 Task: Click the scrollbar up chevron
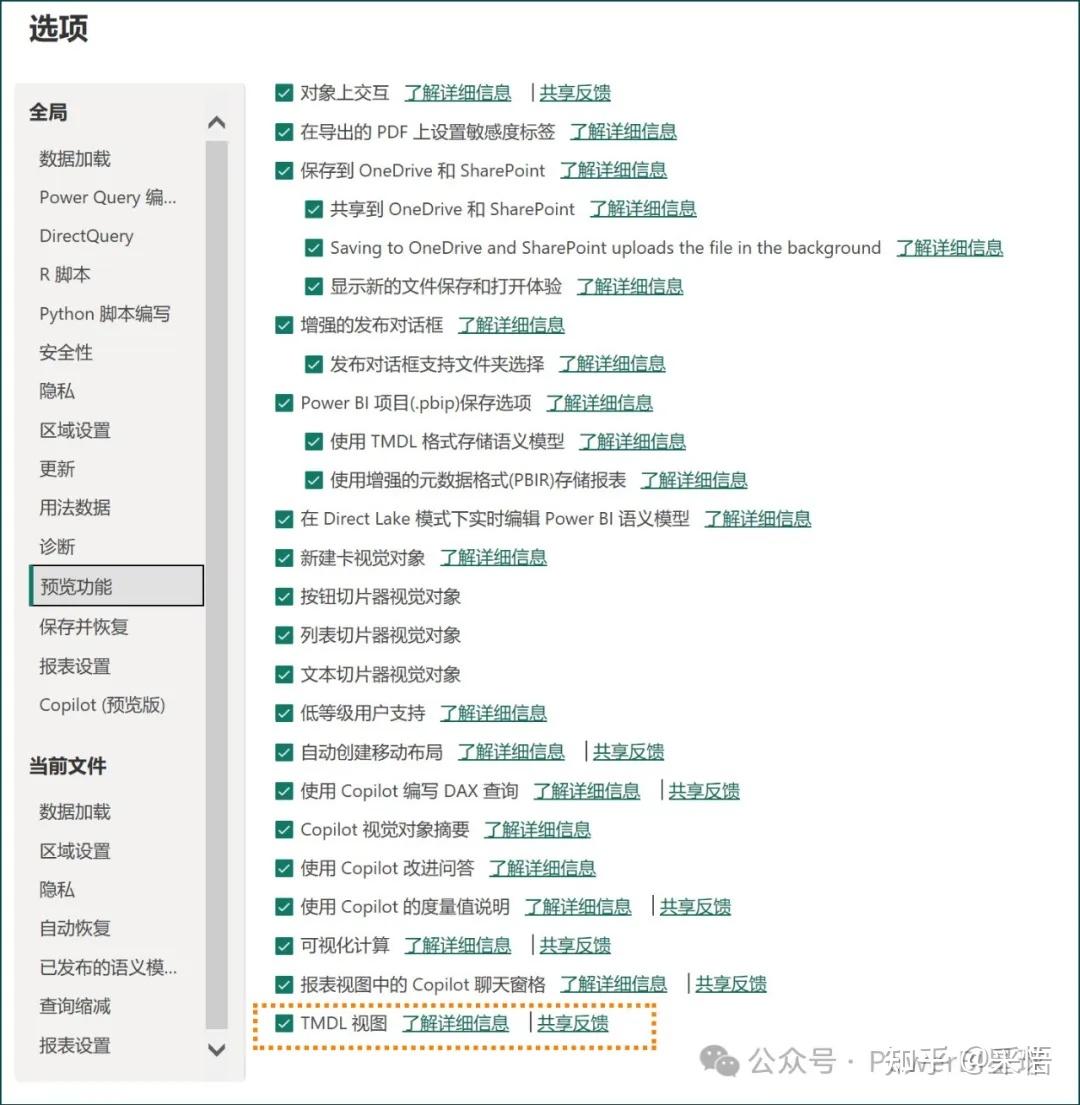(x=217, y=121)
